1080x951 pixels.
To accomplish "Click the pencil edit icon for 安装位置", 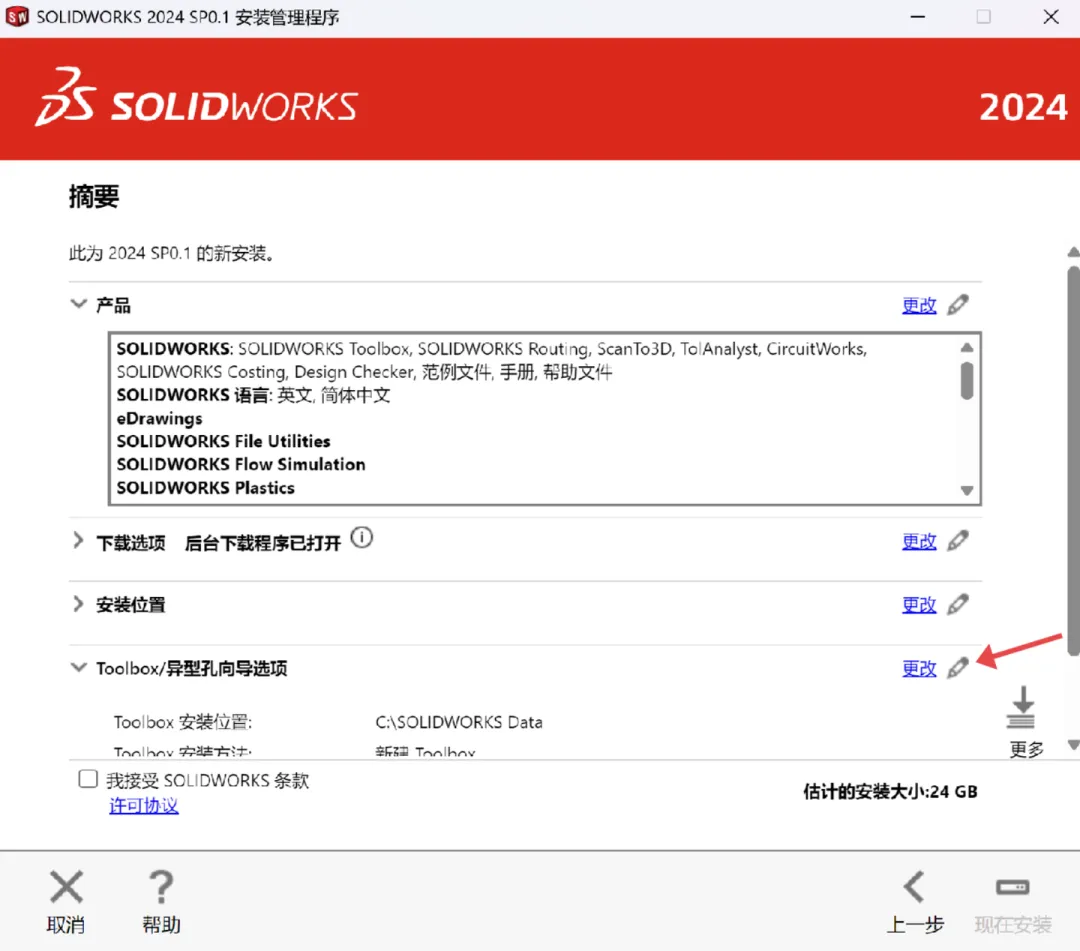I will pyautogui.click(x=958, y=605).
